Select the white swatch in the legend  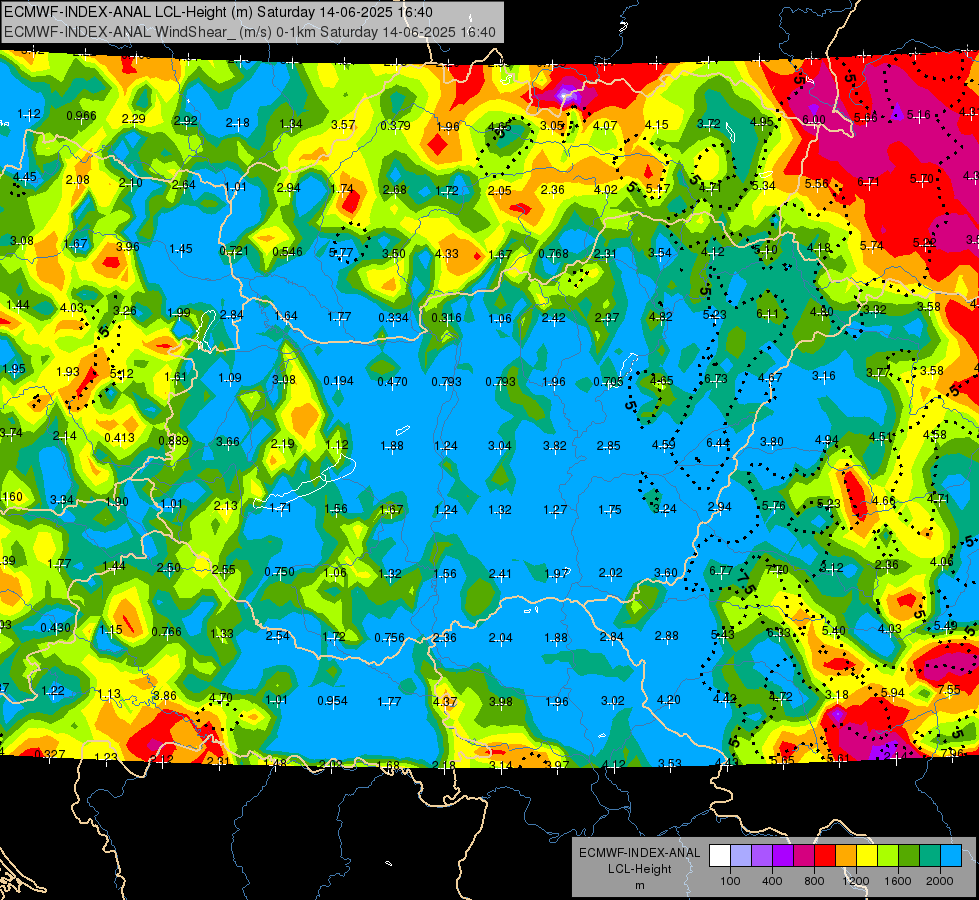click(x=720, y=856)
